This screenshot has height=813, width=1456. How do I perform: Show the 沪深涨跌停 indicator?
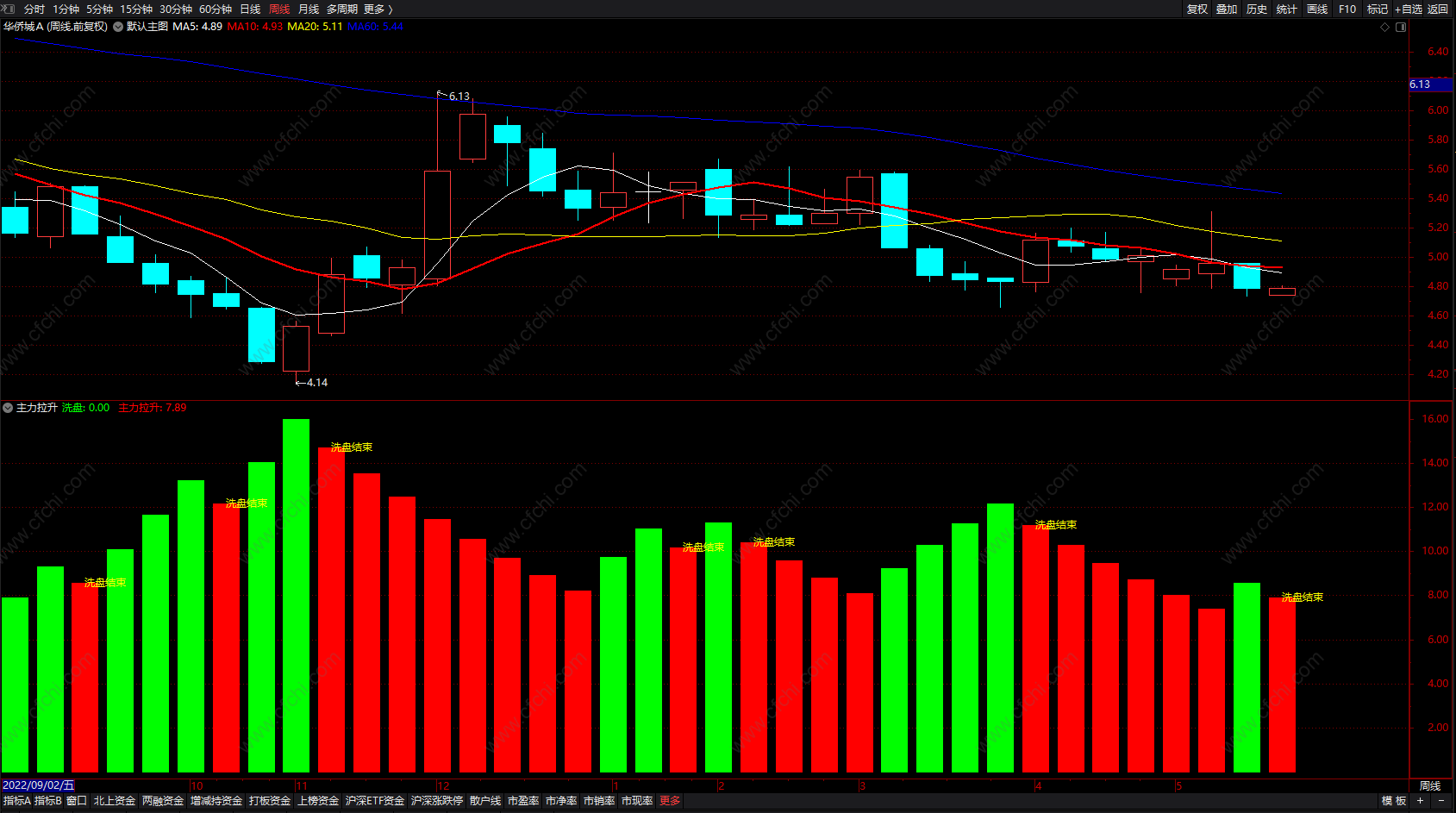click(x=437, y=801)
